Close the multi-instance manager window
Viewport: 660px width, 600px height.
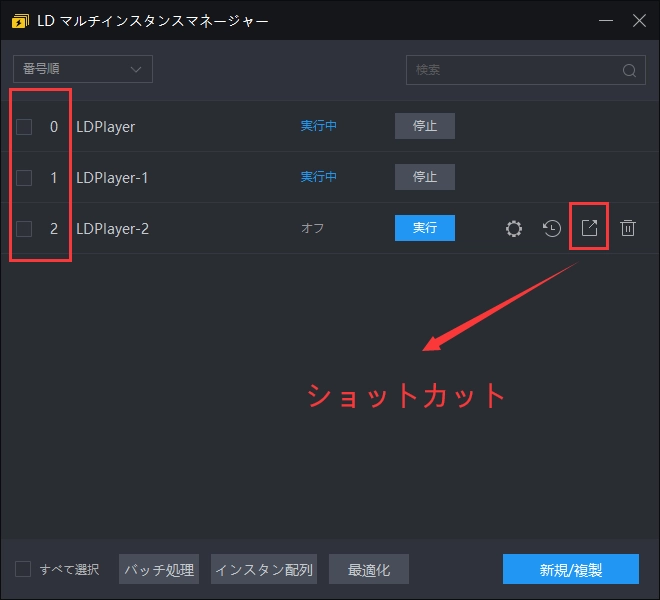[x=639, y=20]
